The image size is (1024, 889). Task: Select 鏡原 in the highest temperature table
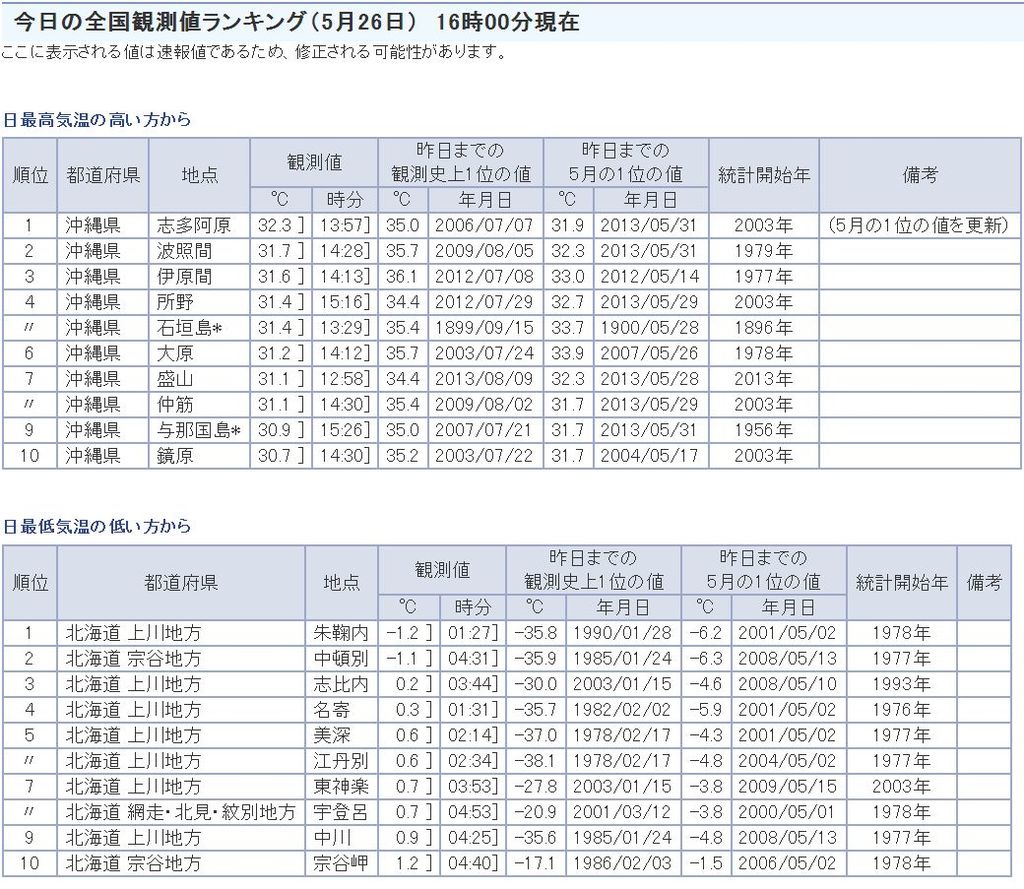click(178, 456)
